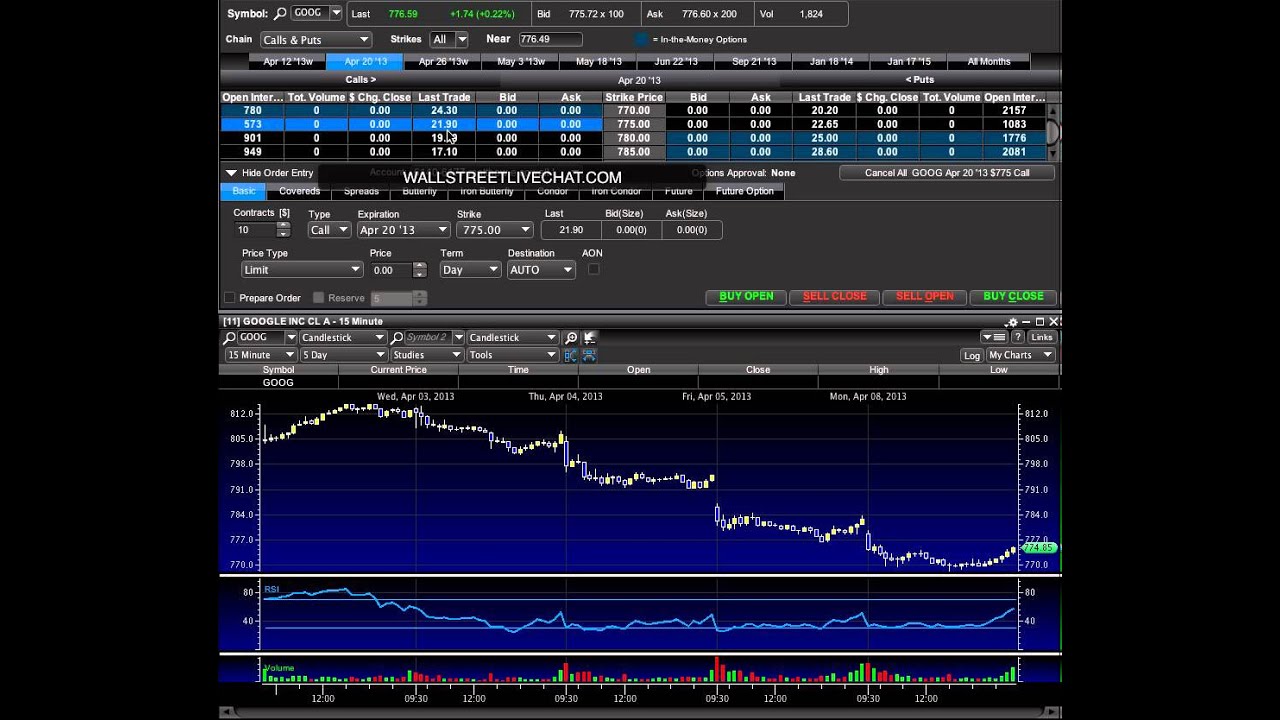Open the Type dropdown showing Call

coord(329,230)
